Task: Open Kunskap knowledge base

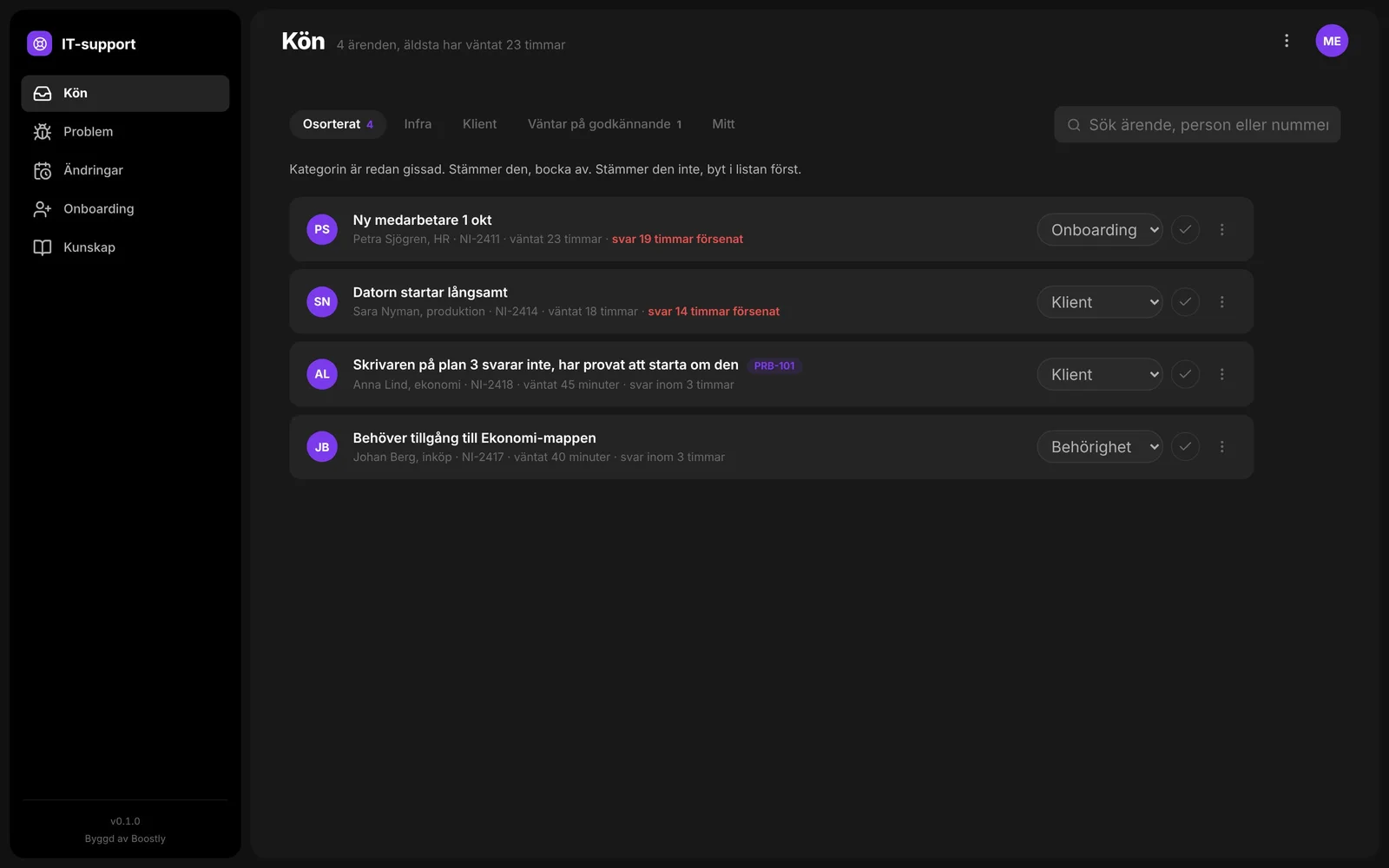Action: click(125, 247)
